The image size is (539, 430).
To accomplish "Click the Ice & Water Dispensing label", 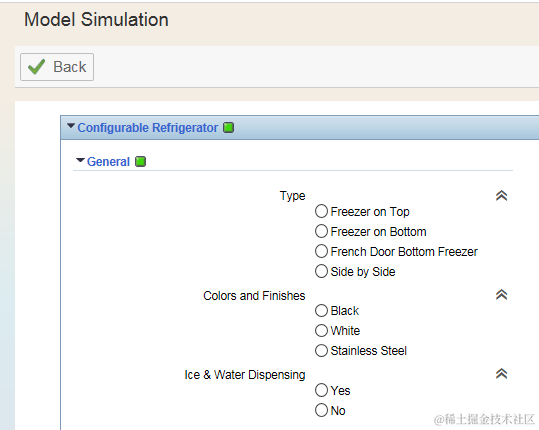I will coord(245,375).
